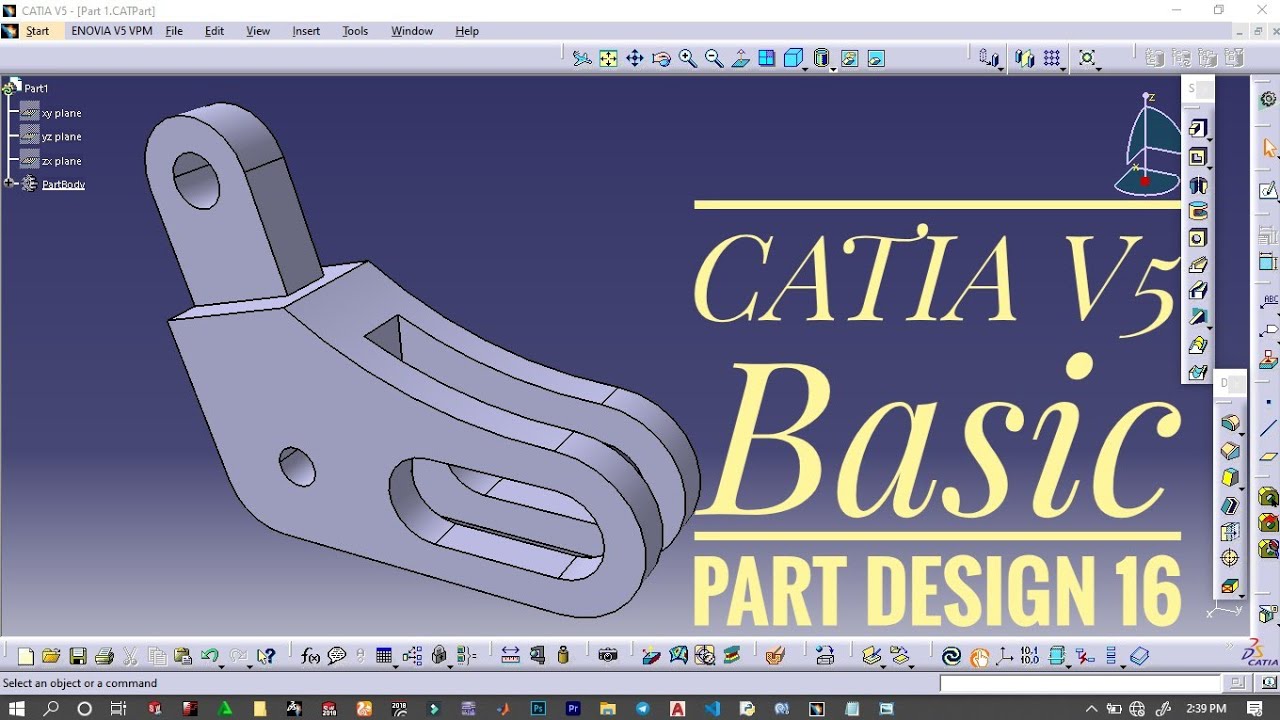Toggle Windows Task View button

[x=118, y=708]
